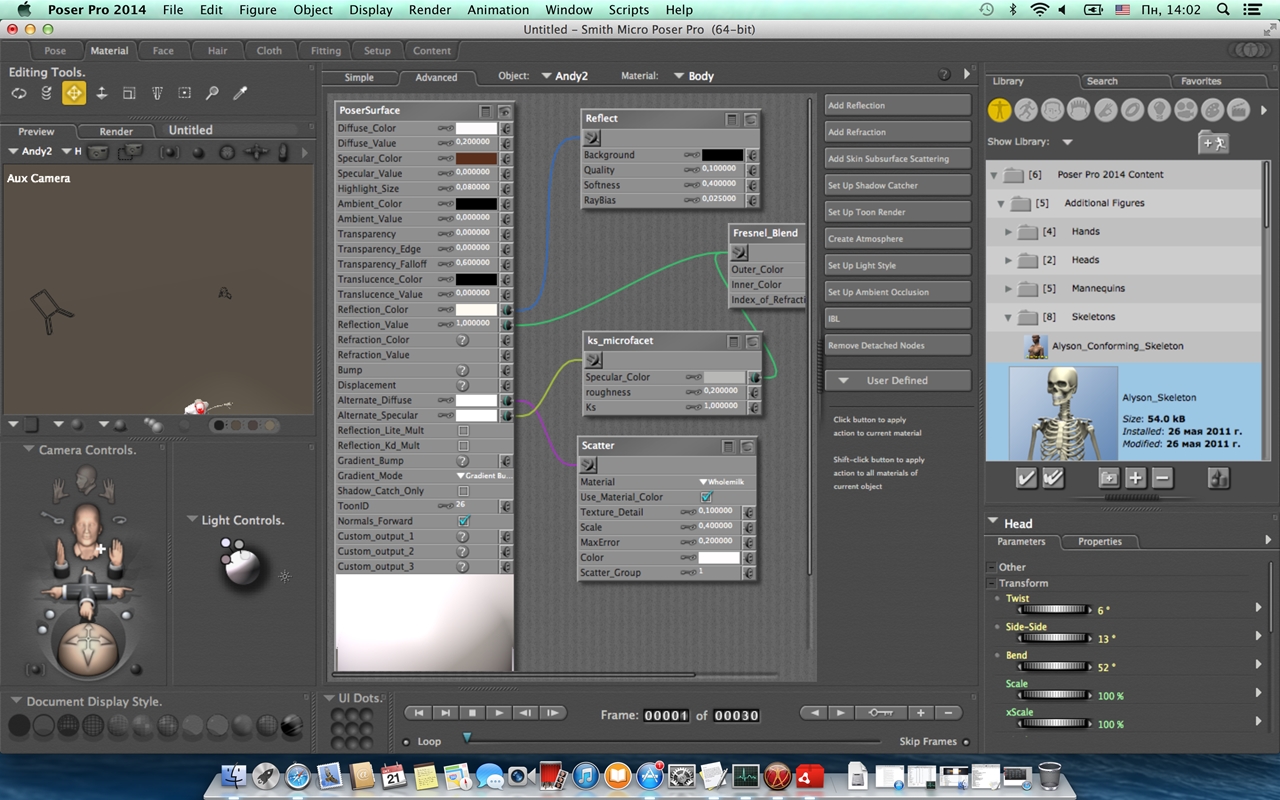Open the Properties tab
Screen dimensions: 1280x800
(x=1100, y=541)
